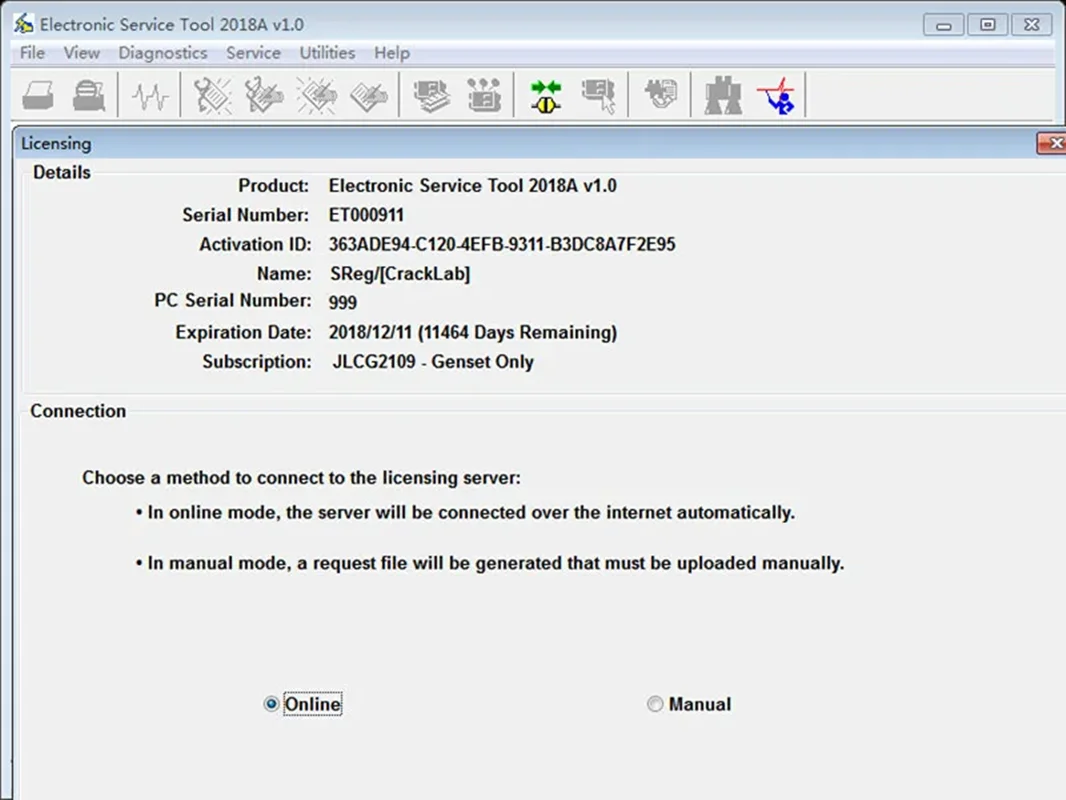Click the binoculars search icon
The image size is (1066, 800).
(723, 96)
